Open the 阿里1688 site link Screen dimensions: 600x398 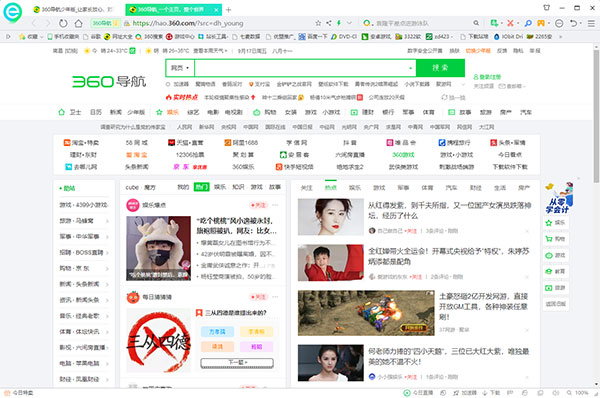(241, 142)
